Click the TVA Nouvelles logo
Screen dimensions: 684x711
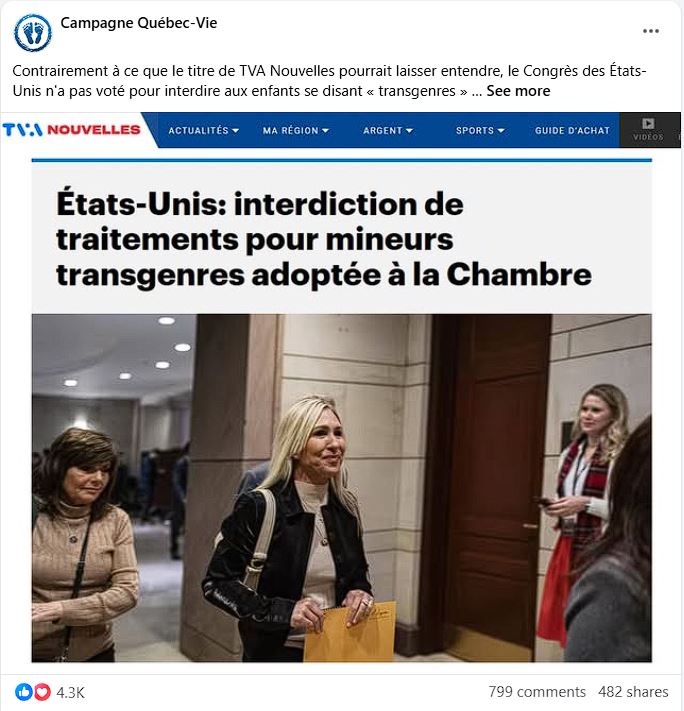[71, 130]
